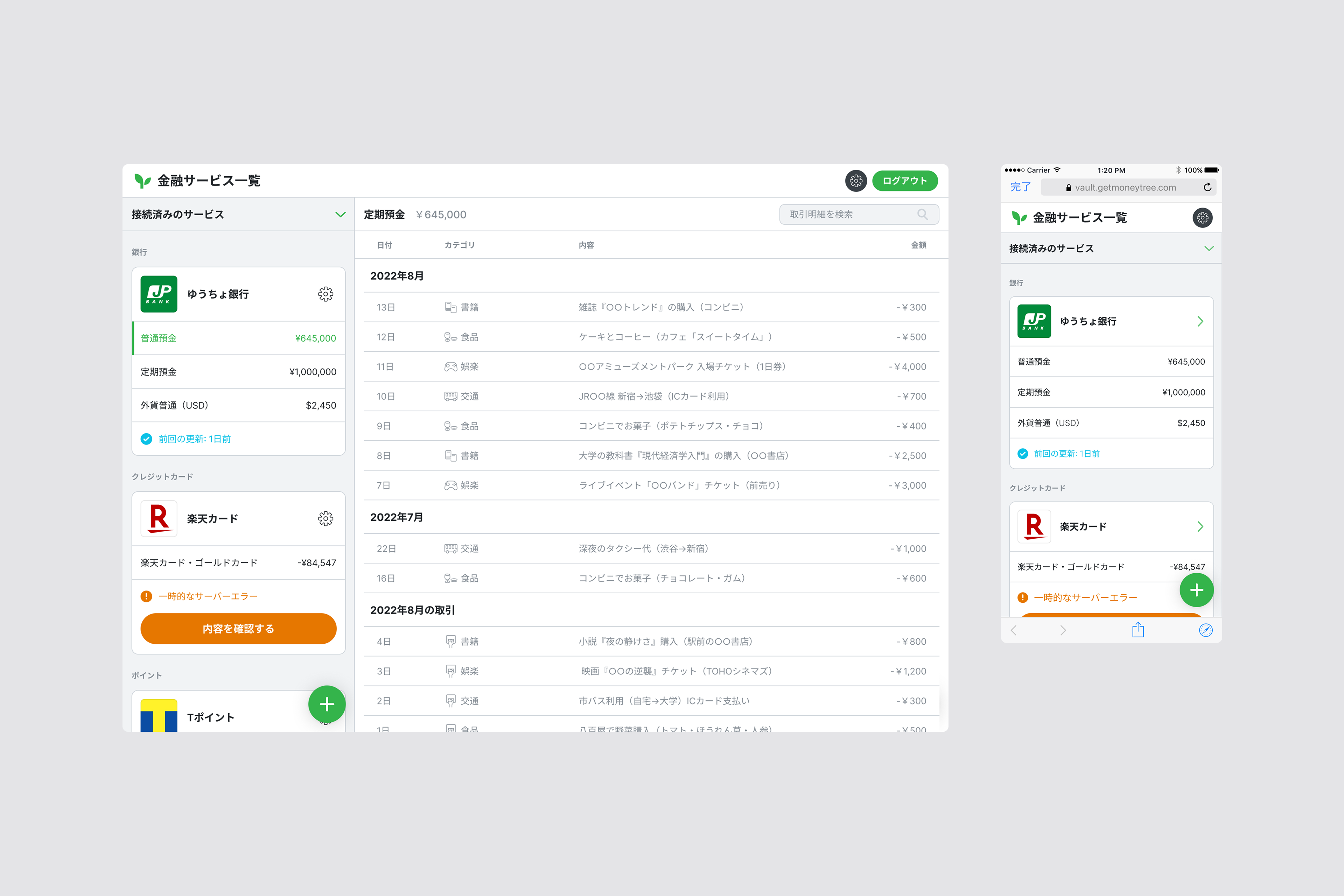Tap 完了 in the Safari top bar

coord(1020,187)
